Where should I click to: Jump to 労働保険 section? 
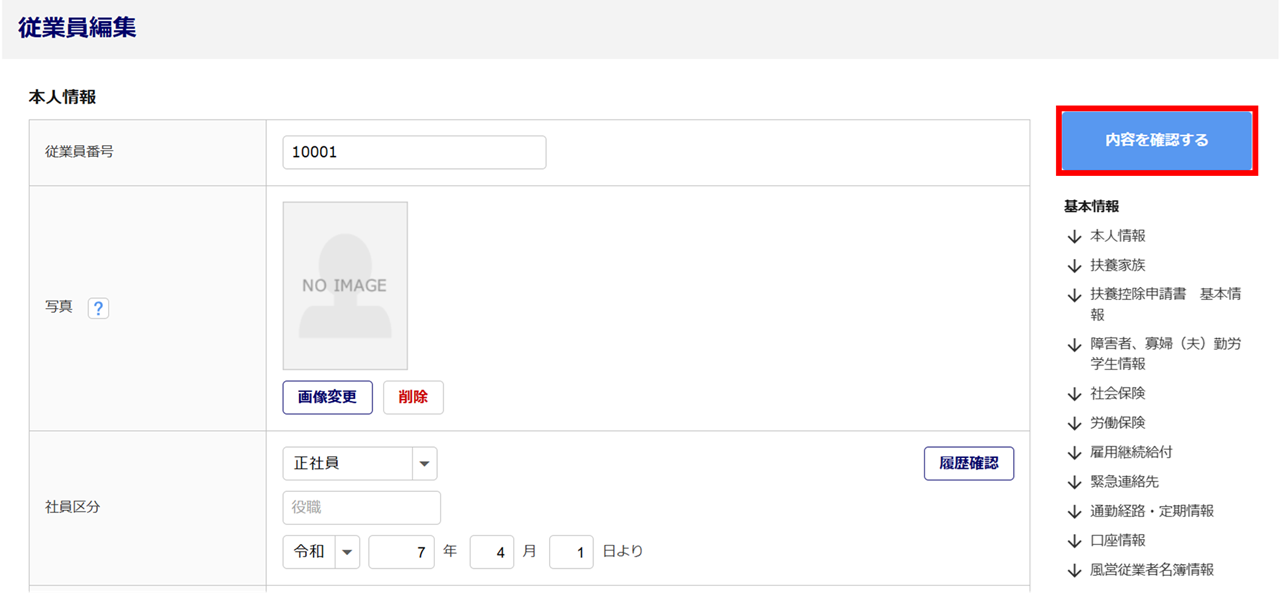1117,423
